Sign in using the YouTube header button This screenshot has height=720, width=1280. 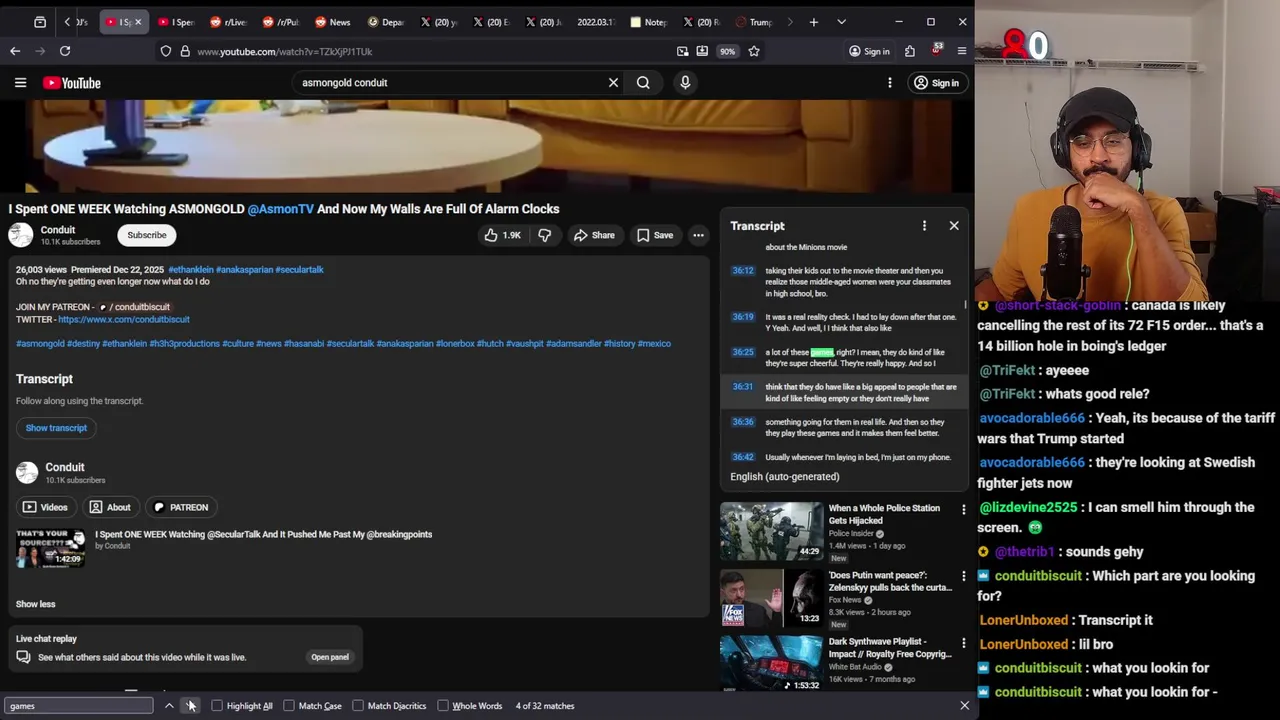point(937,83)
